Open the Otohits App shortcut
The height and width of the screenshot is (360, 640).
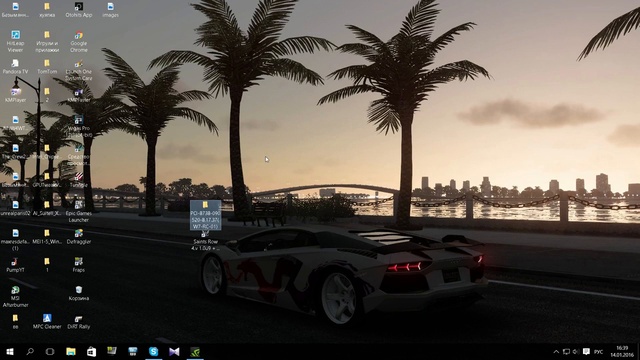[x=79, y=10]
